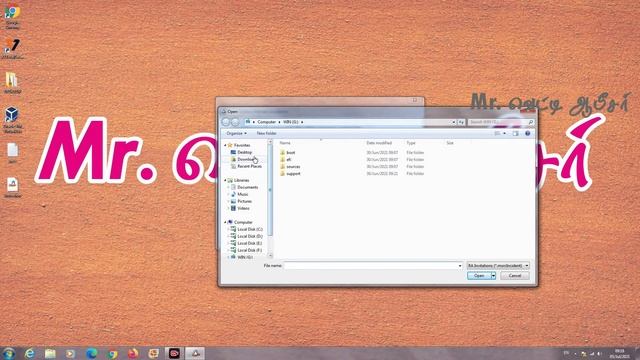Click WIN (G:) in the address path
The image size is (640, 360).
pyautogui.click(x=291, y=122)
